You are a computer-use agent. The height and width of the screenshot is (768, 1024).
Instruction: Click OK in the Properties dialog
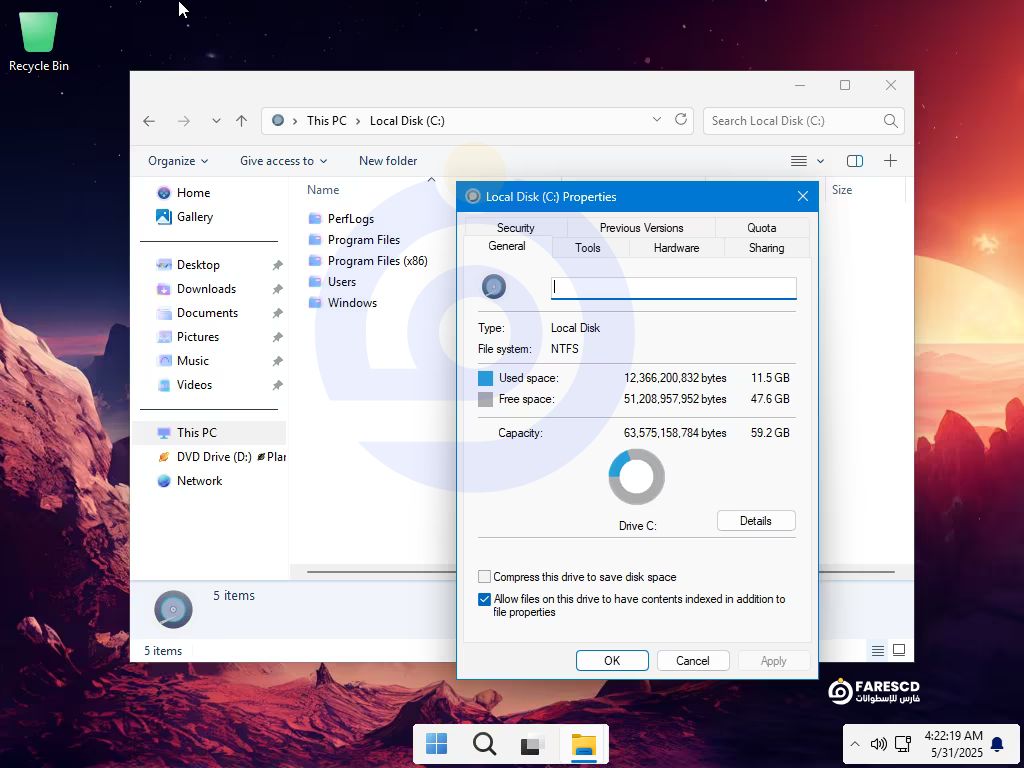pos(612,660)
